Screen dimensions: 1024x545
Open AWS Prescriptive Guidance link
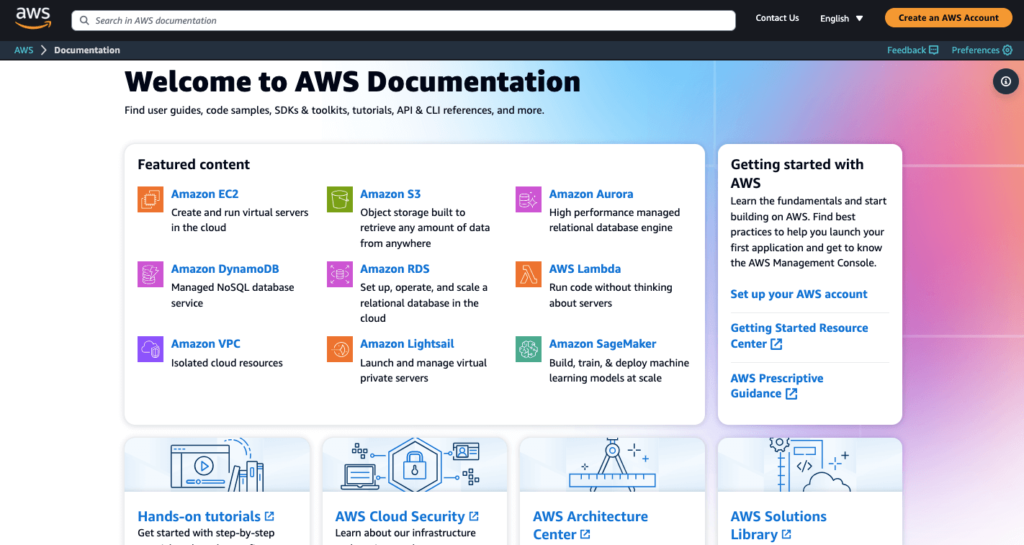(x=776, y=386)
